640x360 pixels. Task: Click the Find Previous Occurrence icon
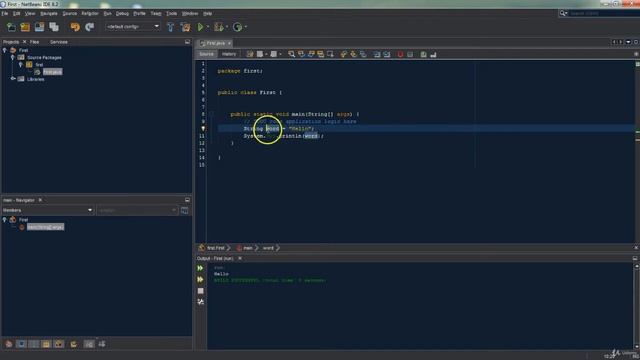pyautogui.click(x=301, y=54)
